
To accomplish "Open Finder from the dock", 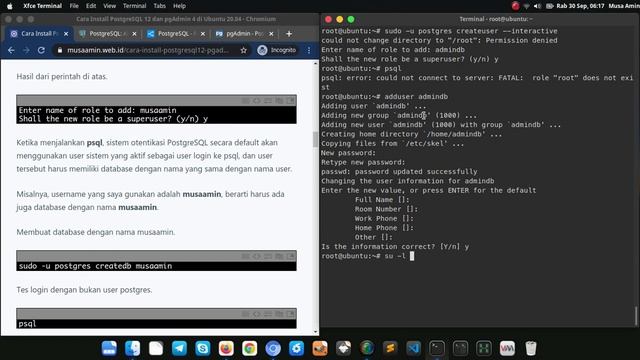I will 133,348.
